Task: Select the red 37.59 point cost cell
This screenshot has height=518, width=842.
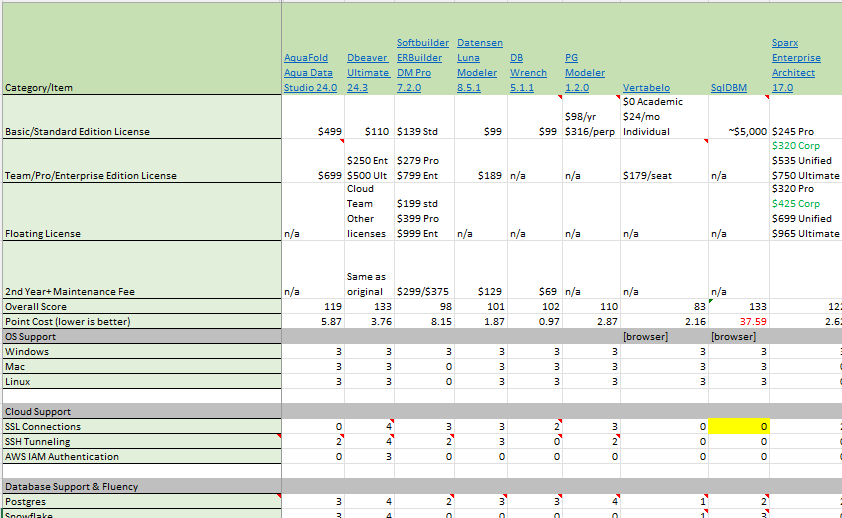Action: pos(738,322)
